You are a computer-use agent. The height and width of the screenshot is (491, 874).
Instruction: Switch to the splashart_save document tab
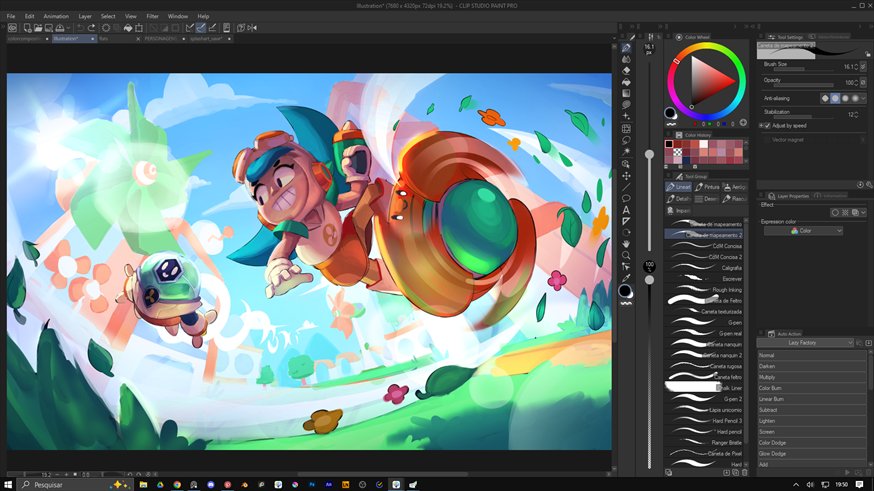206,39
